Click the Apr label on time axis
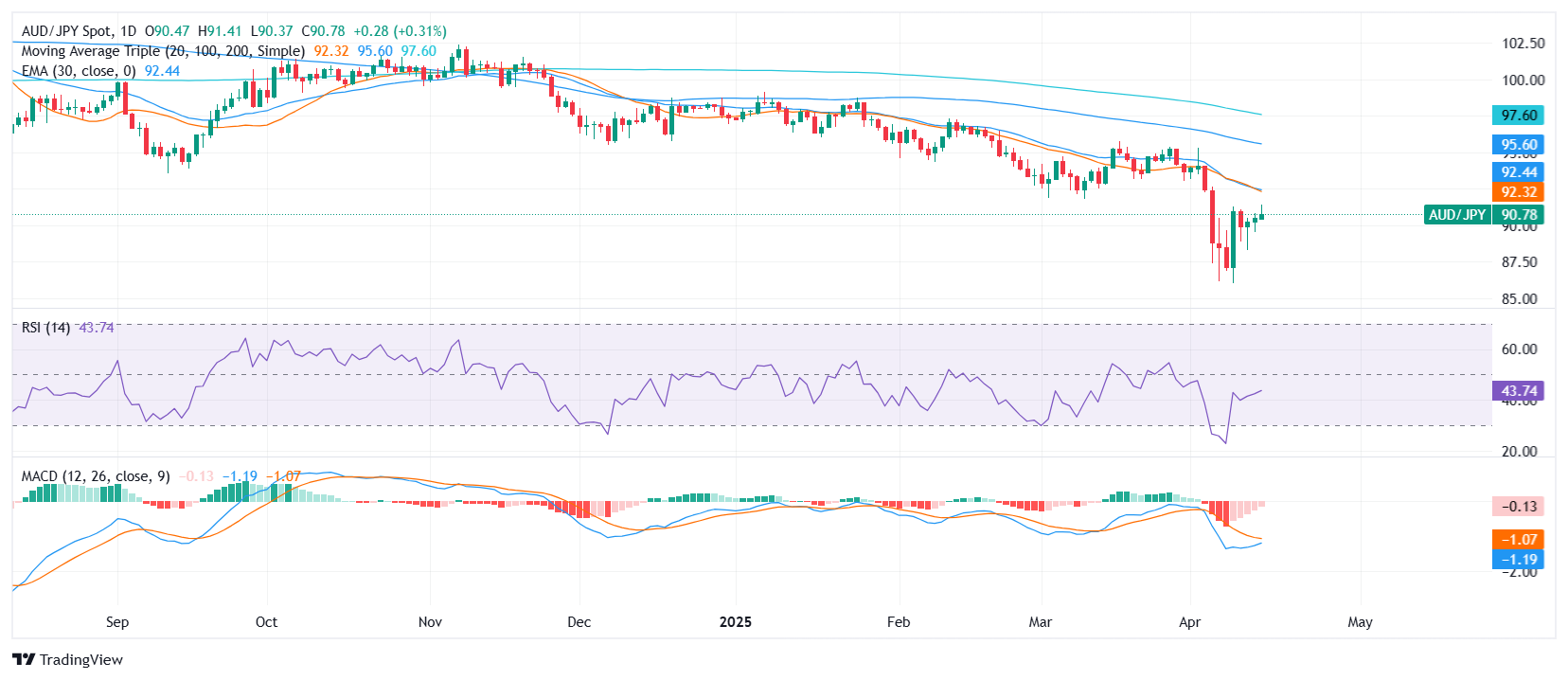Image resolution: width=1568 pixels, height=680 pixels. coord(1189,622)
